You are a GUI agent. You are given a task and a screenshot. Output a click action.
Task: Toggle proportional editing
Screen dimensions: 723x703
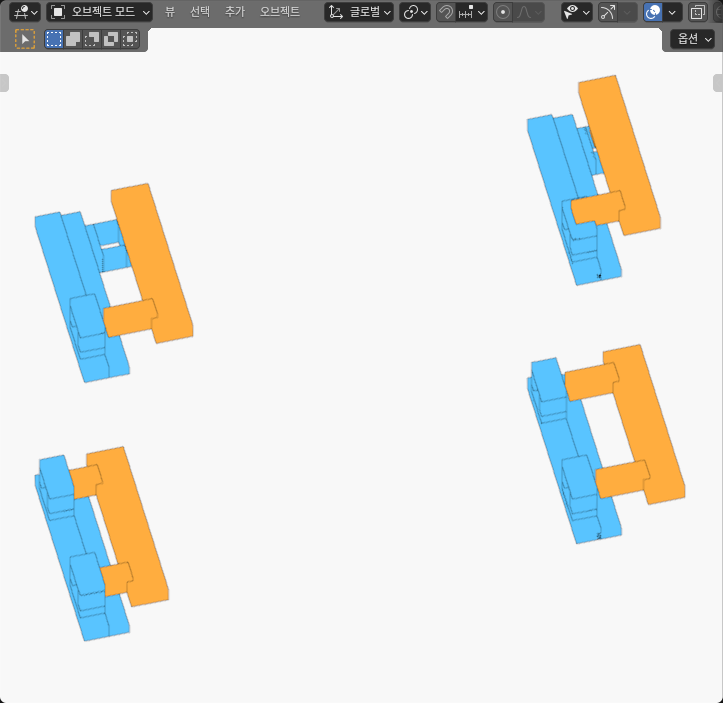click(x=503, y=12)
